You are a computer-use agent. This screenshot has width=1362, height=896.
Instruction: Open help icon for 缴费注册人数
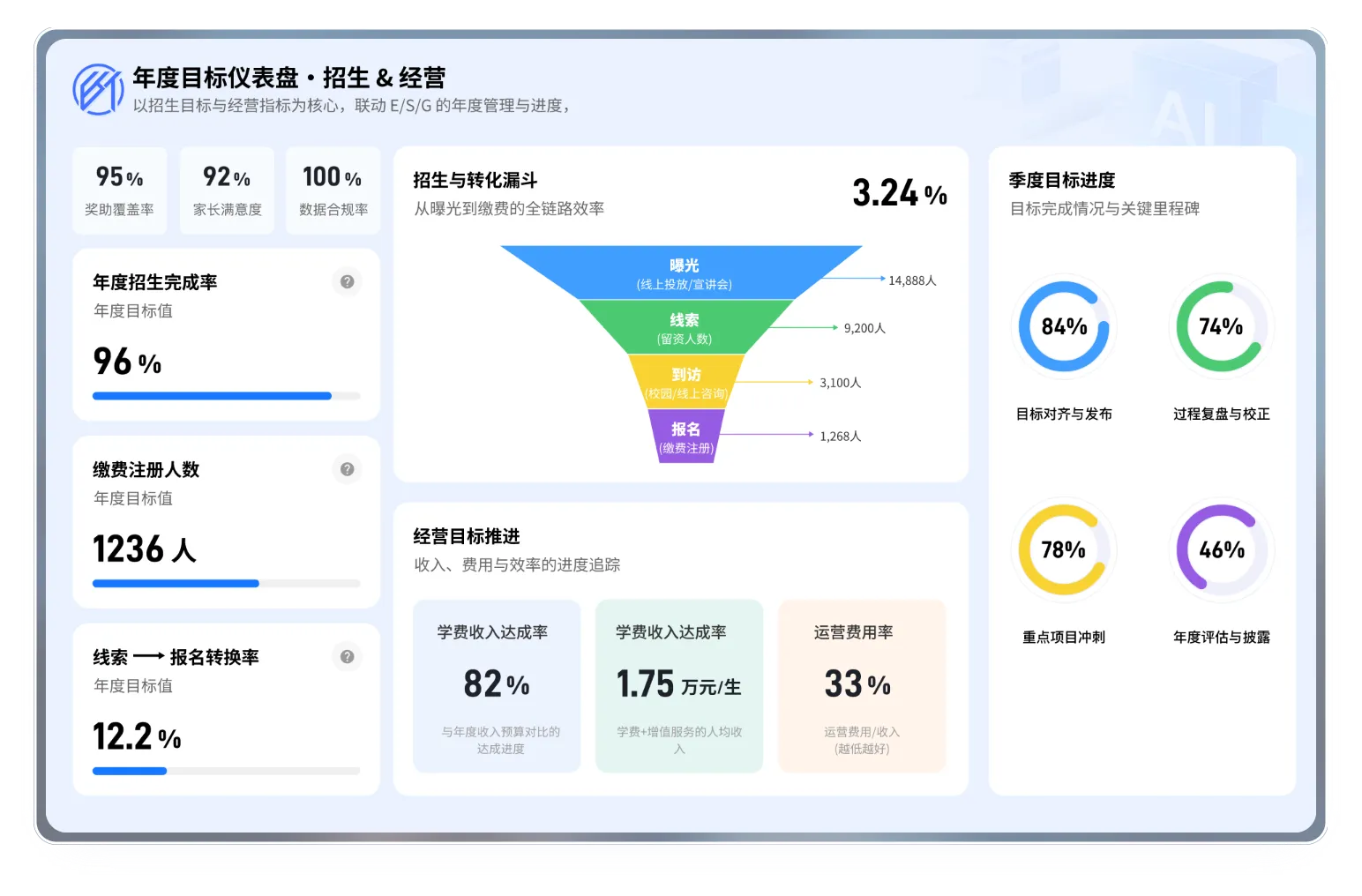(x=348, y=469)
